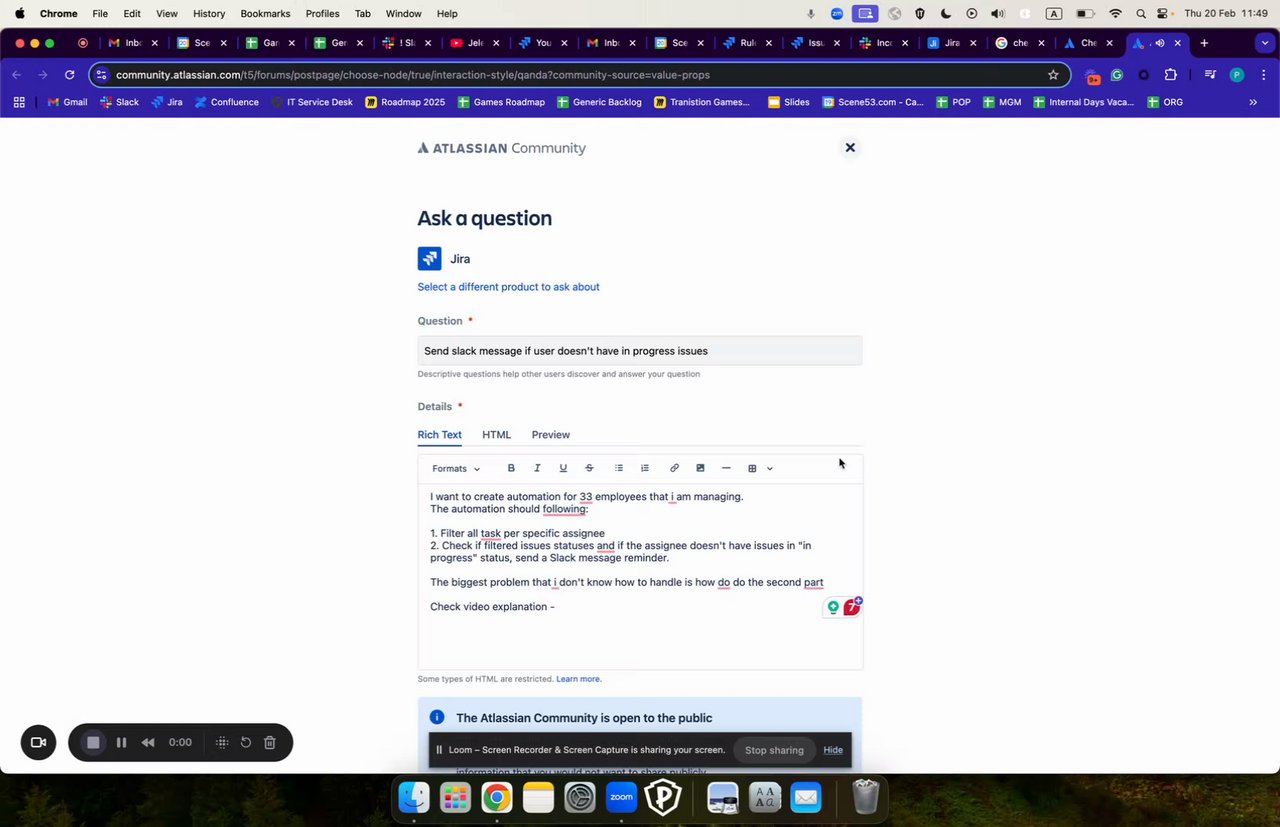Open the Apple menu
The image size is (1280, 827).
[19, 14]
